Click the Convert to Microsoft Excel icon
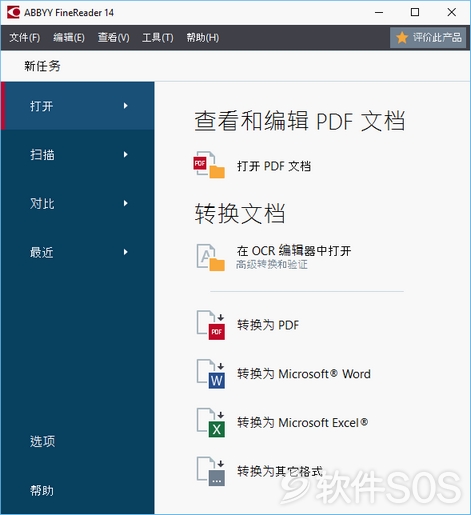 pos(210,422)
